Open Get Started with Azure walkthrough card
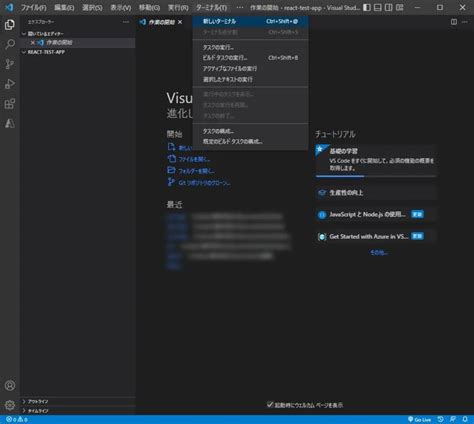This screenshot has width=474, height=424. pyautogui.click(x=376, y=236)
